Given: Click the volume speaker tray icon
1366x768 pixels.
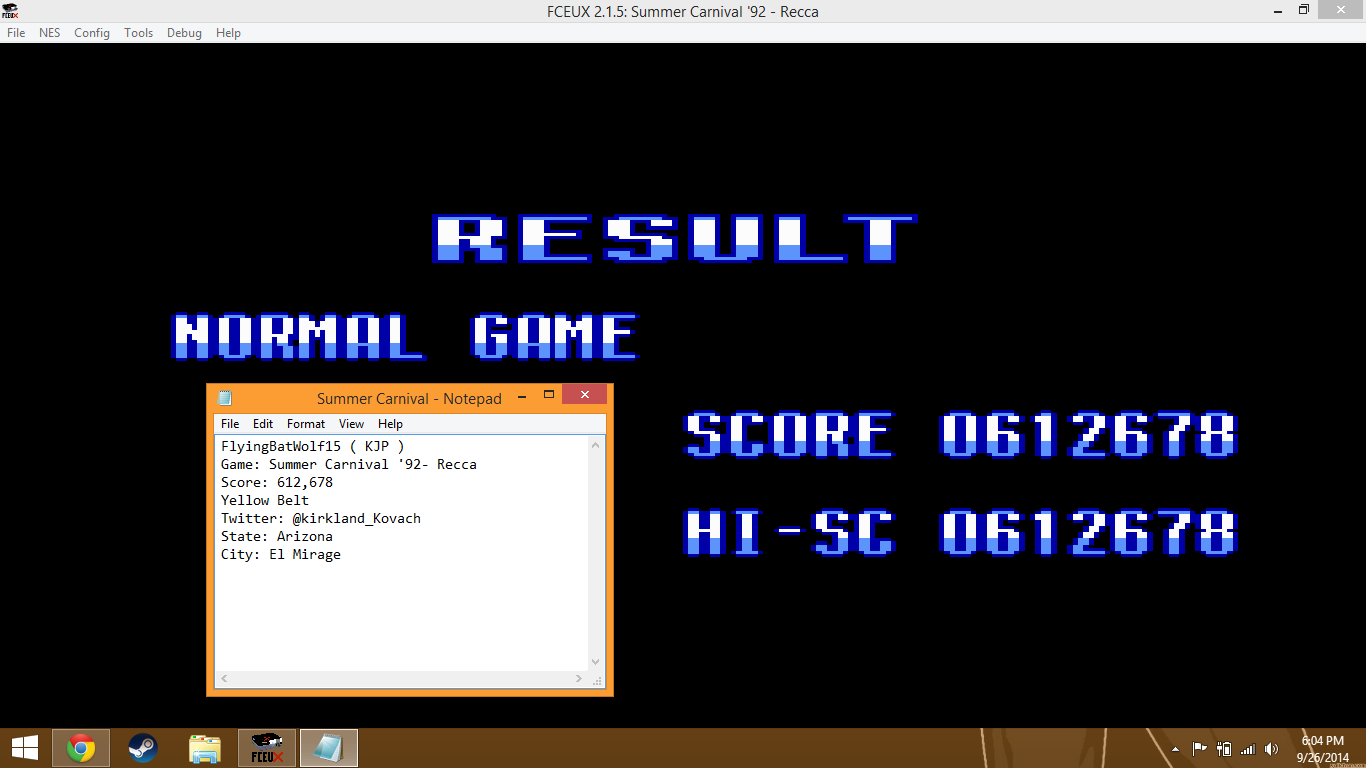Looking at the screenshot, I should (1271, 749).
